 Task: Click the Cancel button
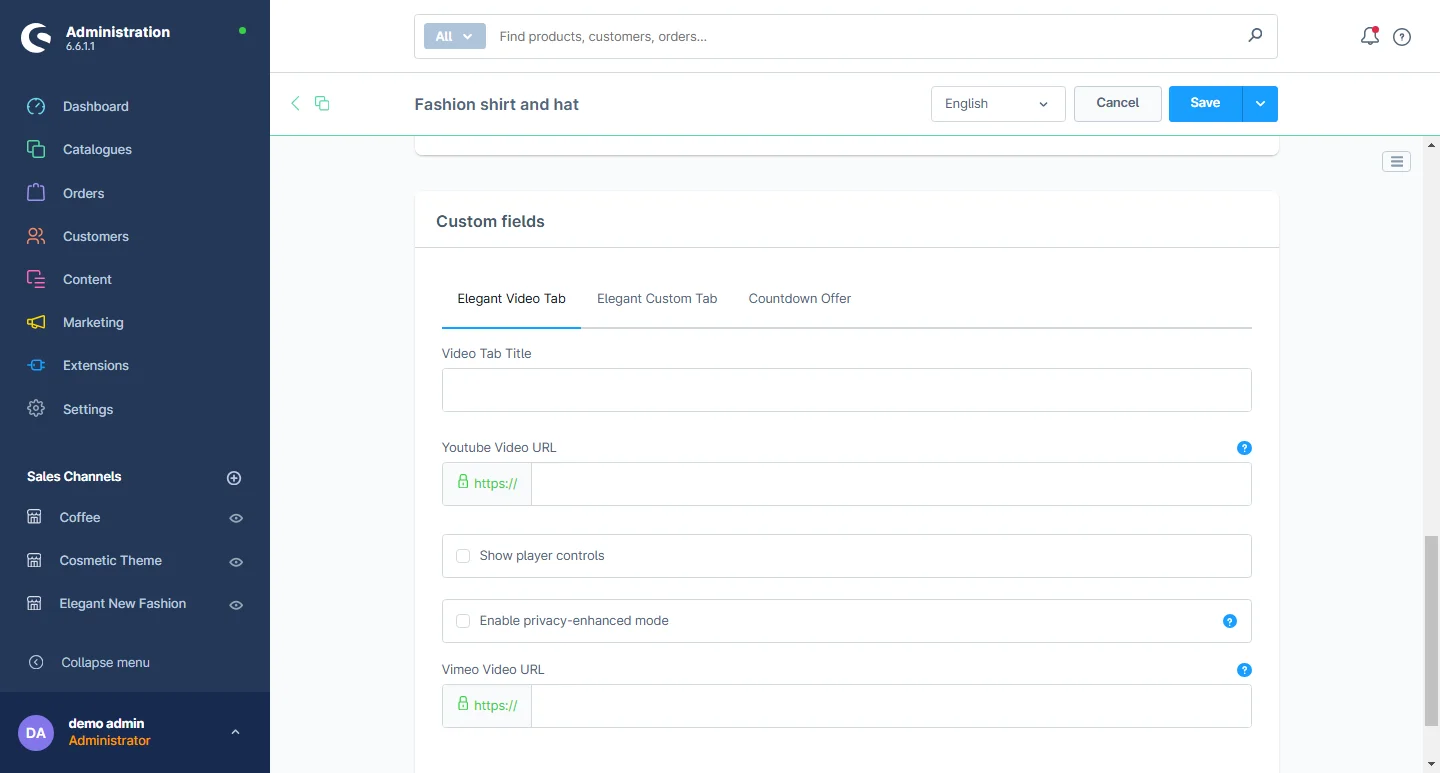[x=1117, y=103]
